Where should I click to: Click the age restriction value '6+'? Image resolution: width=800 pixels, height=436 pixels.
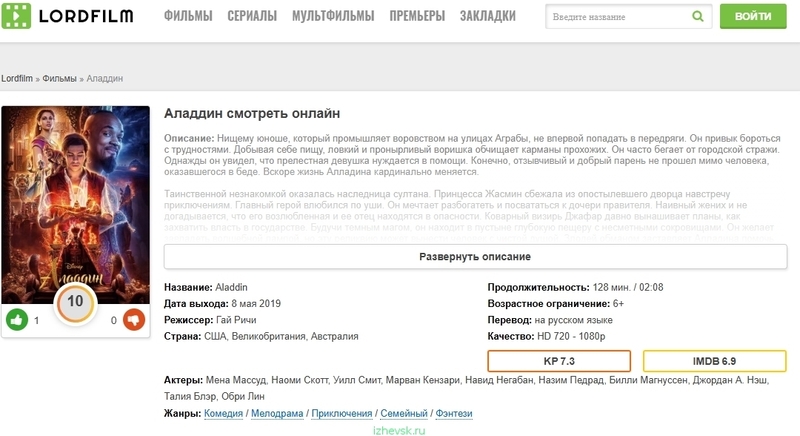coord(618,303)
